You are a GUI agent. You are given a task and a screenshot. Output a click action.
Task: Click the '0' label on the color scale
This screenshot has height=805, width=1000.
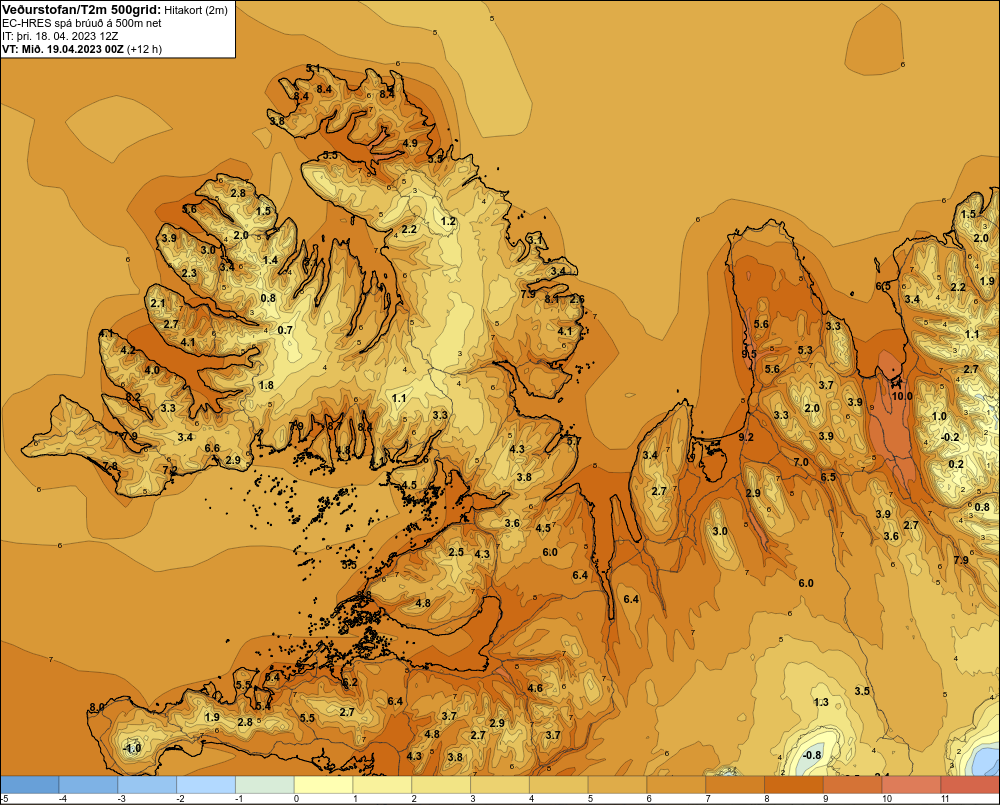point(296,799)
